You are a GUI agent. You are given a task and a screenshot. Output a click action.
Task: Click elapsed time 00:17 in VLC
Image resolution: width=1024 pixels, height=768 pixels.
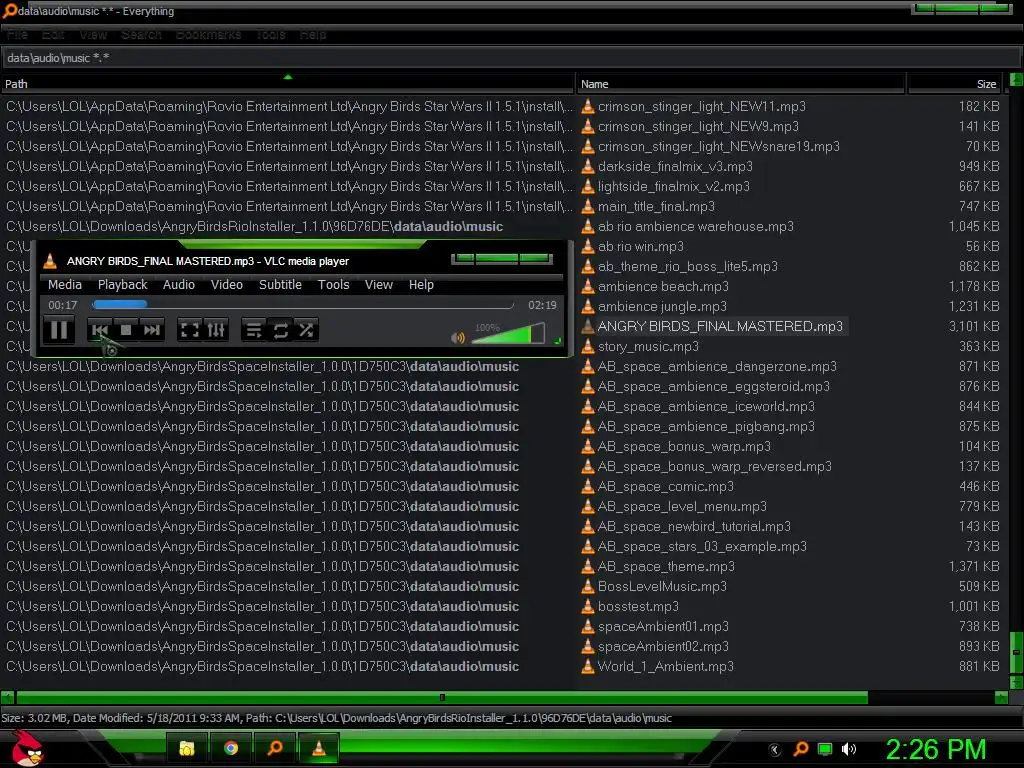[63, 305]
